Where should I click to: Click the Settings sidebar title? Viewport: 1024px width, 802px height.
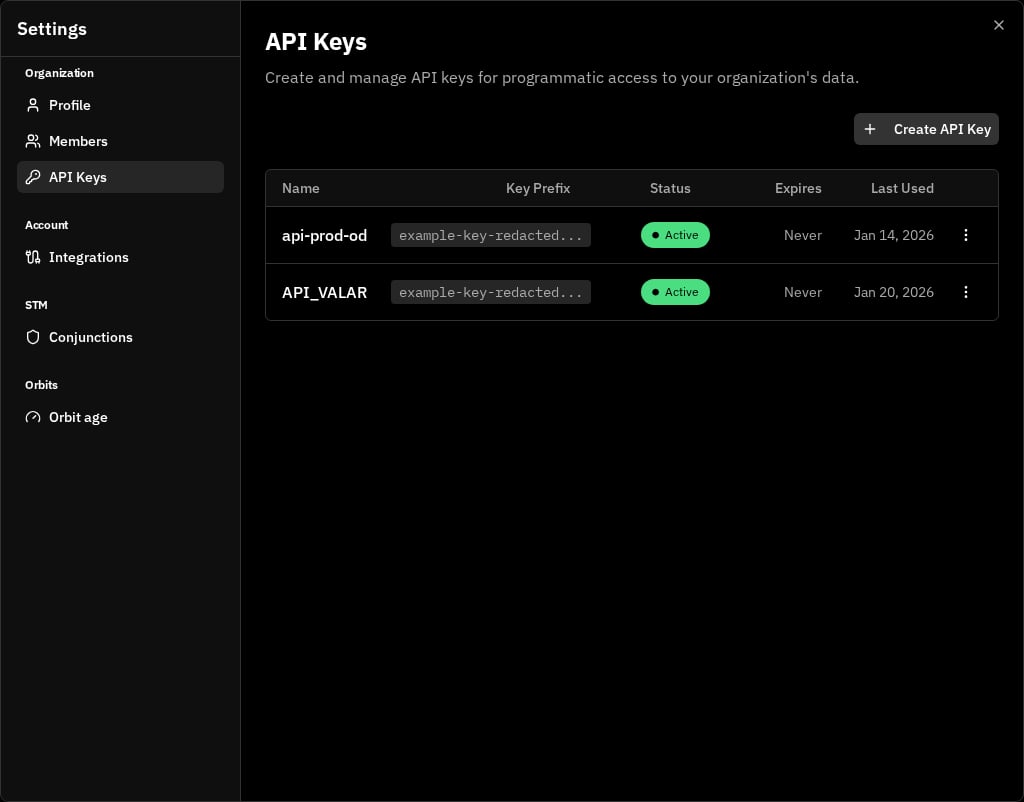click(52, 29)
